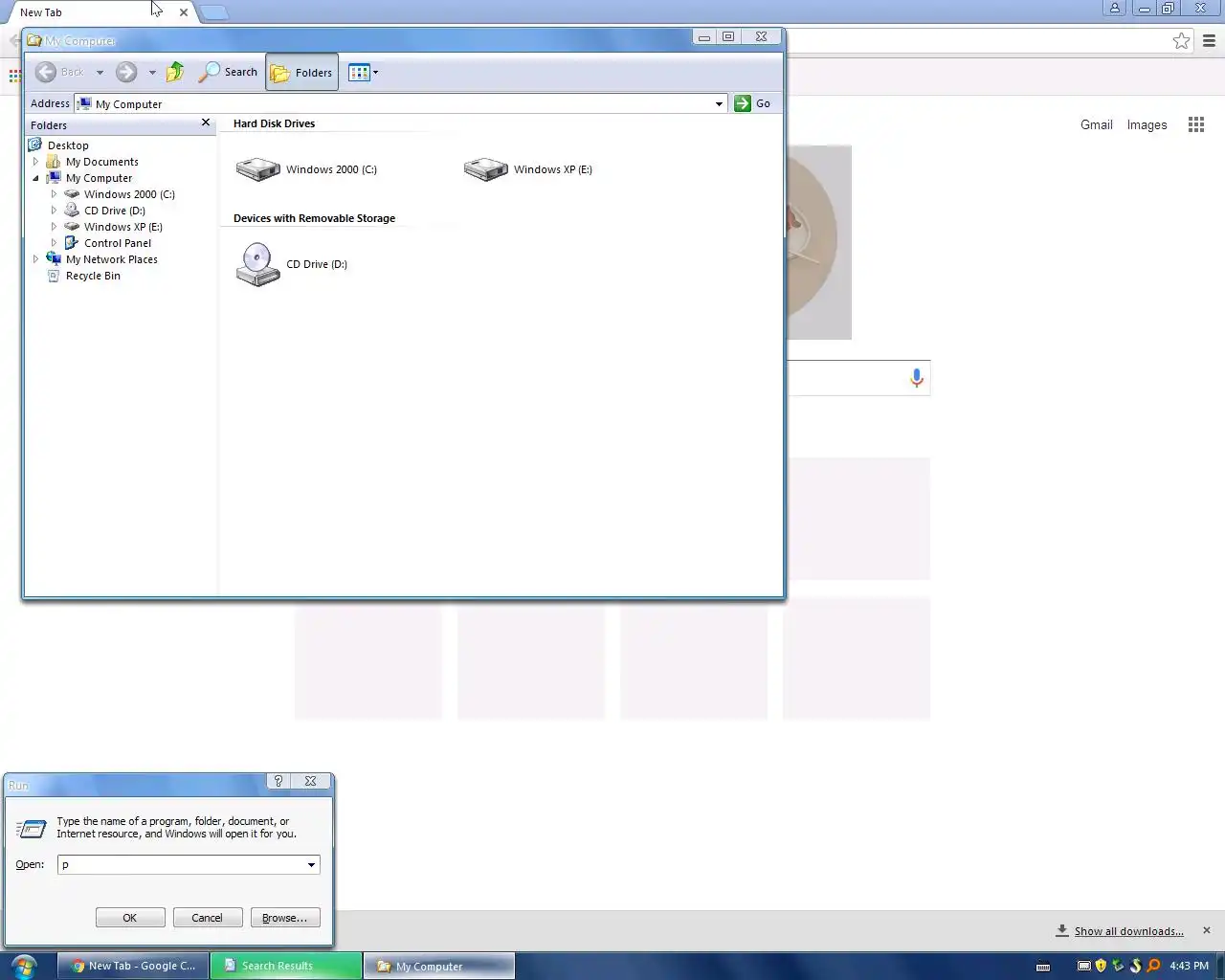Open the Forward history dropdown arrow
The width and height of the screenshot is (1225, 980).
point(152,72)
